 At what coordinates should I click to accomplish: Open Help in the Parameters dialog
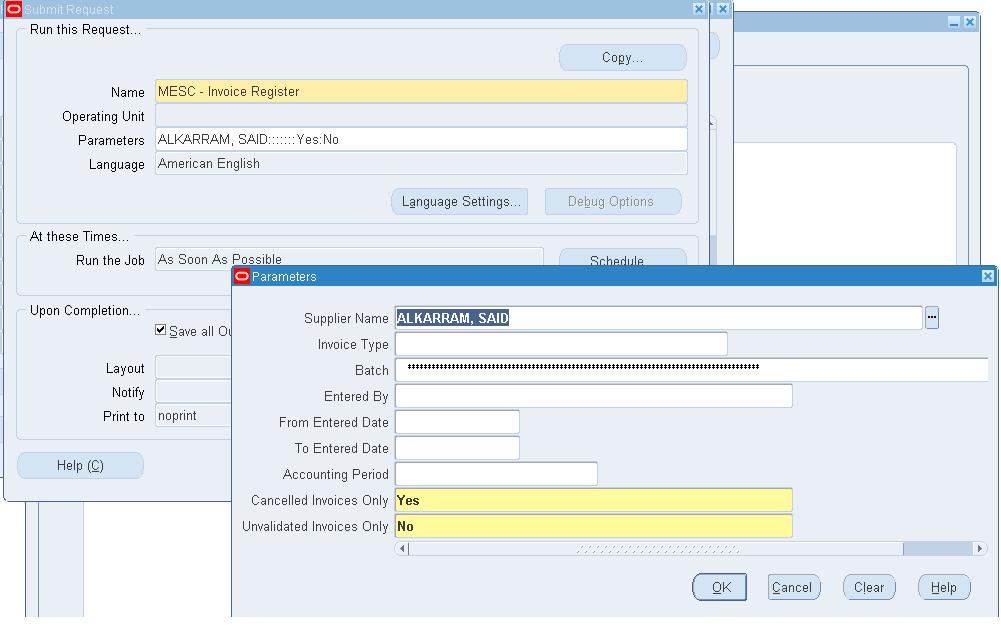point(943,588)
